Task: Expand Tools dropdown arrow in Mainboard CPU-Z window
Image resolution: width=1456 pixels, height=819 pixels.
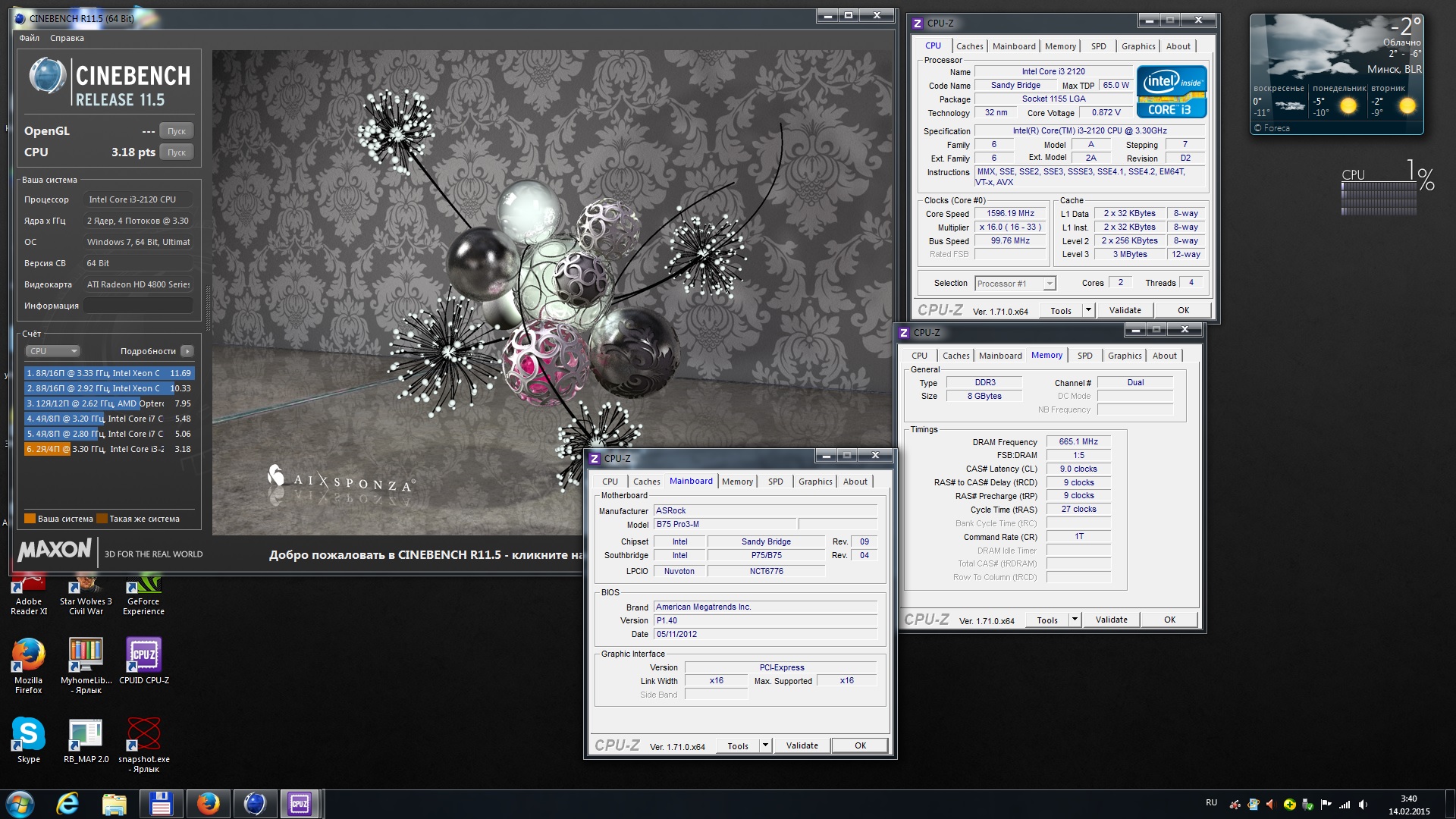Action: point(765,746)
